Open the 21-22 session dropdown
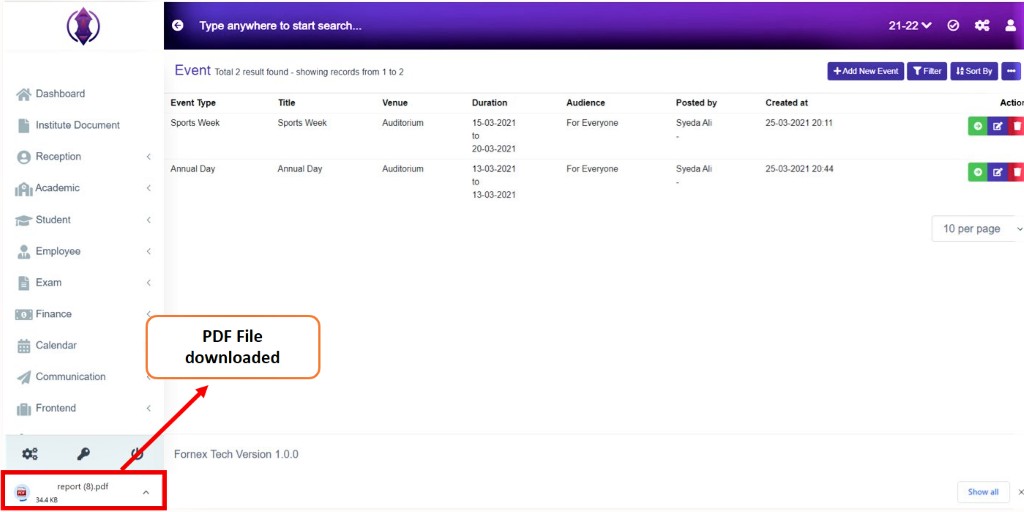Screen dimensions: 1024x512 click(x=910, y=25)
